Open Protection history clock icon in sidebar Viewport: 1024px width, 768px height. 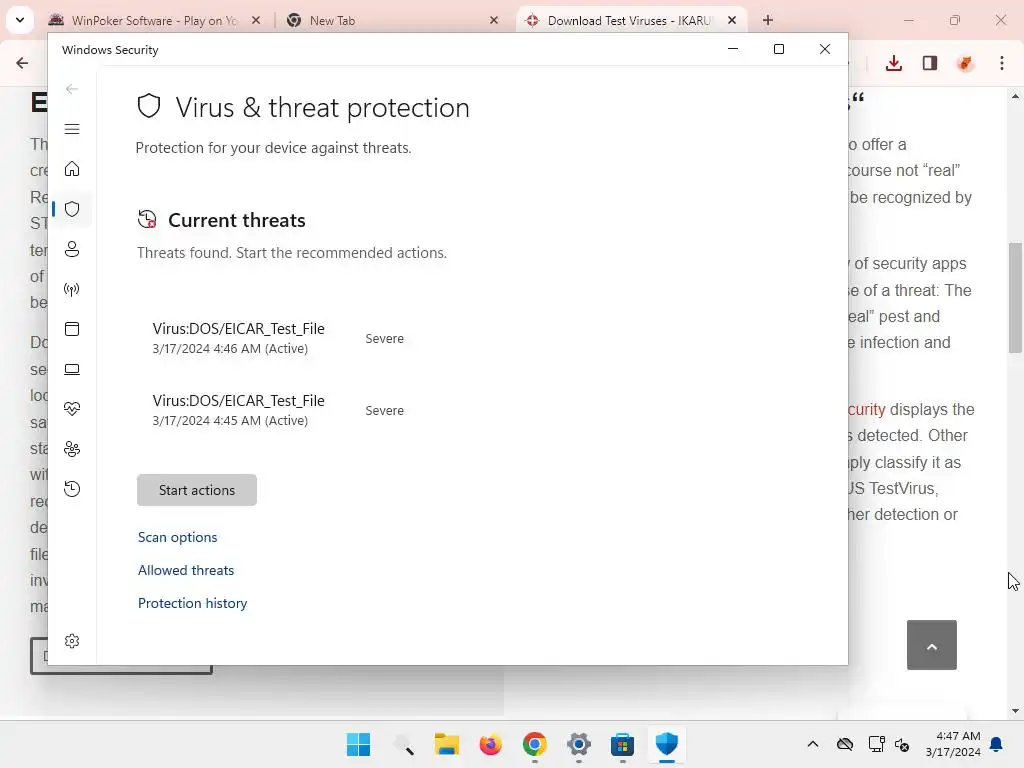pos(72,488)
